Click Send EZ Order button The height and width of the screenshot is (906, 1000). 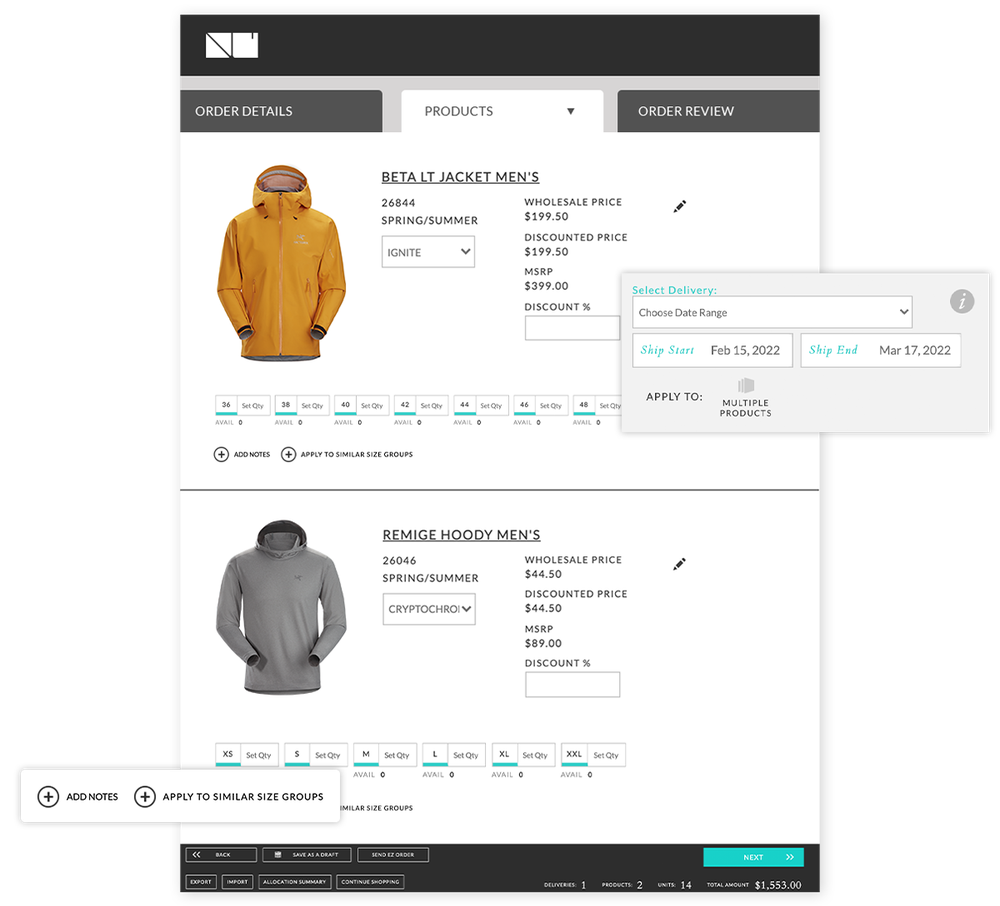pyautogui.click(x=393, y=854)
